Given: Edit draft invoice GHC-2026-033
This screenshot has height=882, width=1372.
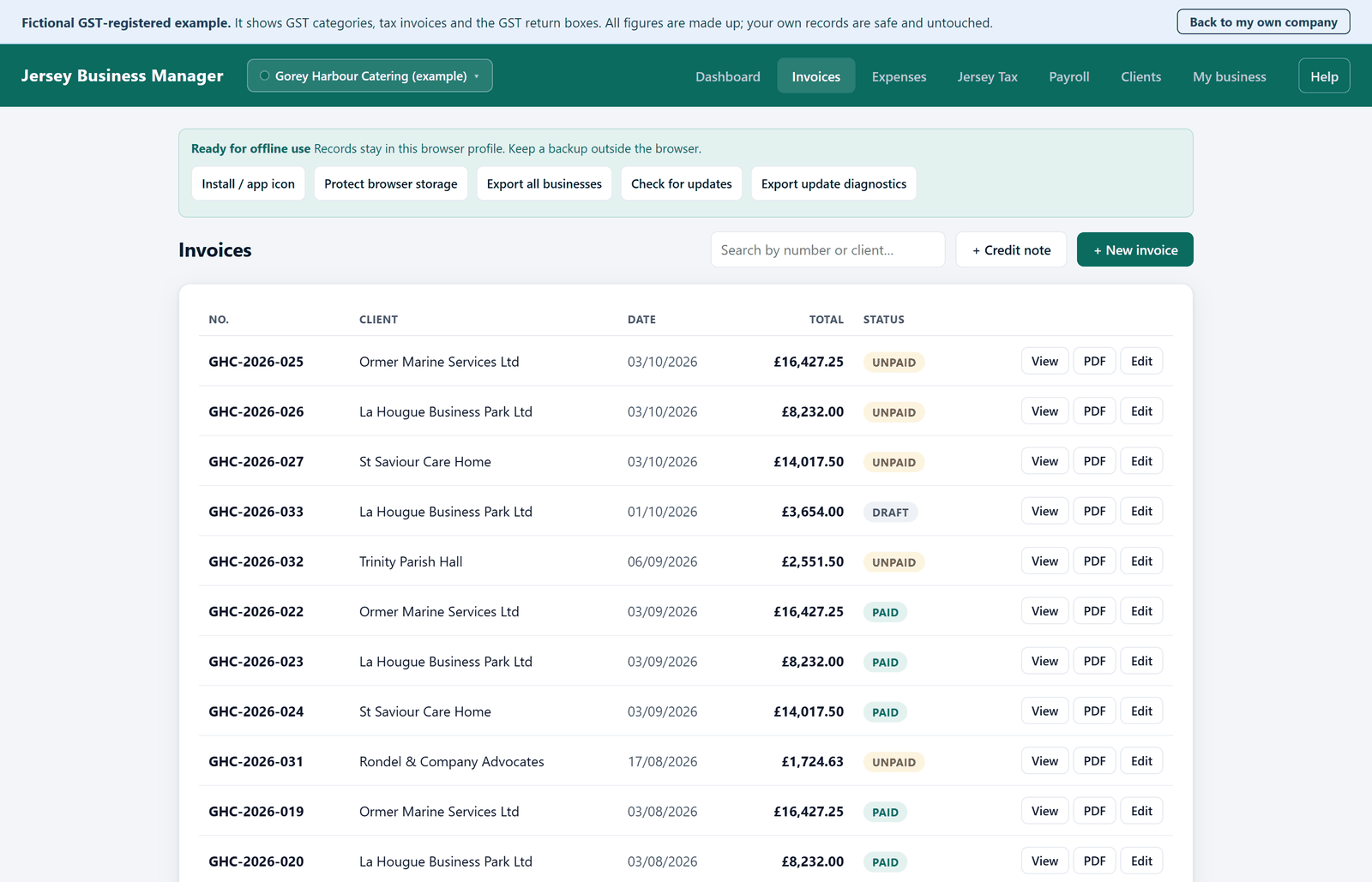Looking at the screenshot, I should coord(1141,511).
